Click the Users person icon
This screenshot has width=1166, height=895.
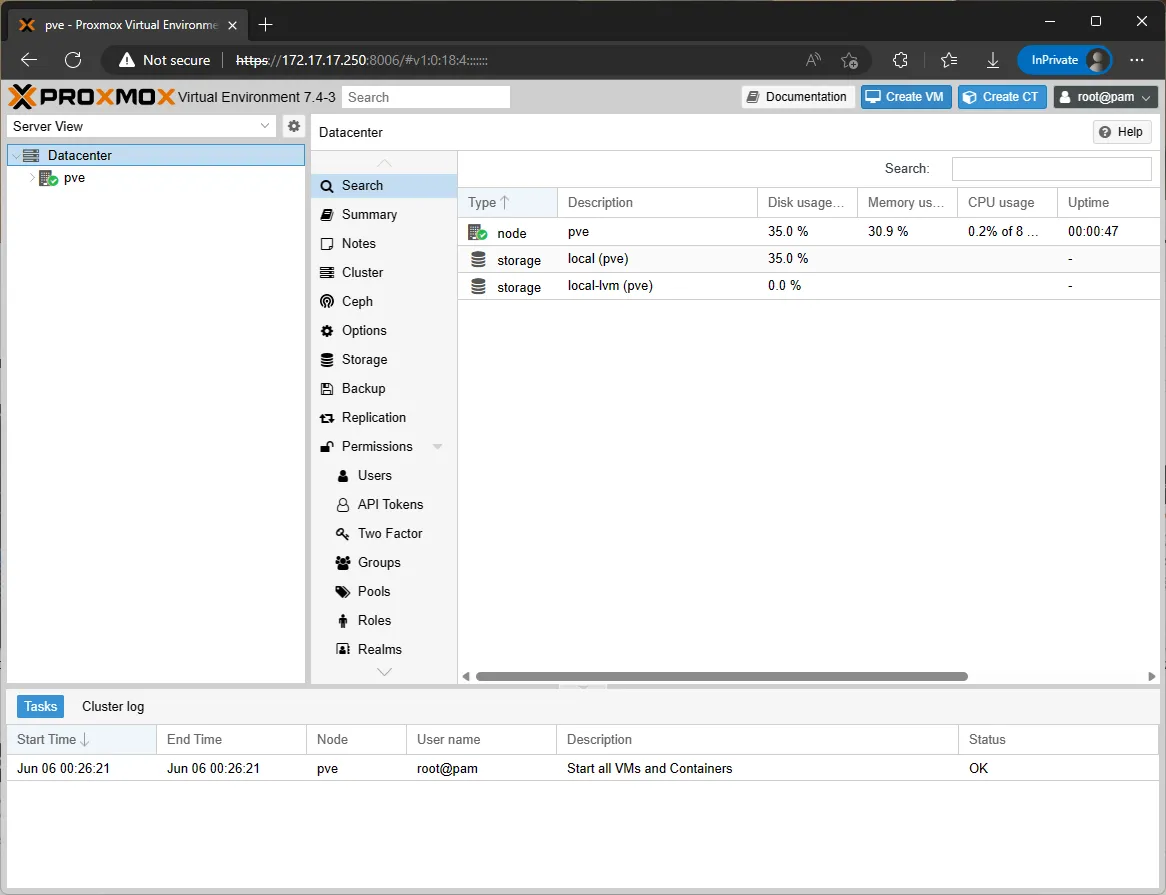[343, 476]
